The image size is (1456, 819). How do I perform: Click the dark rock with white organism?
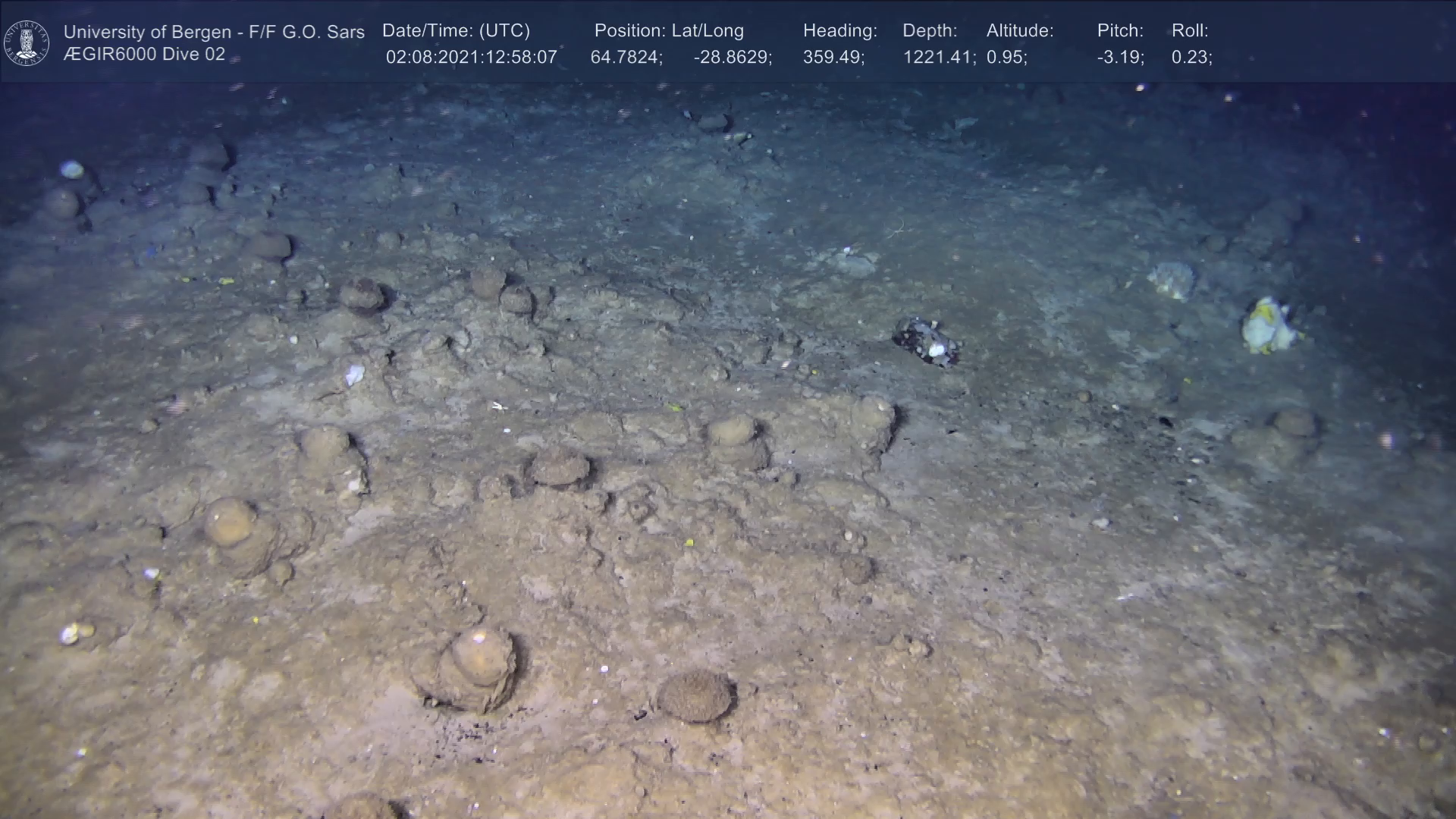coord(925,341)
